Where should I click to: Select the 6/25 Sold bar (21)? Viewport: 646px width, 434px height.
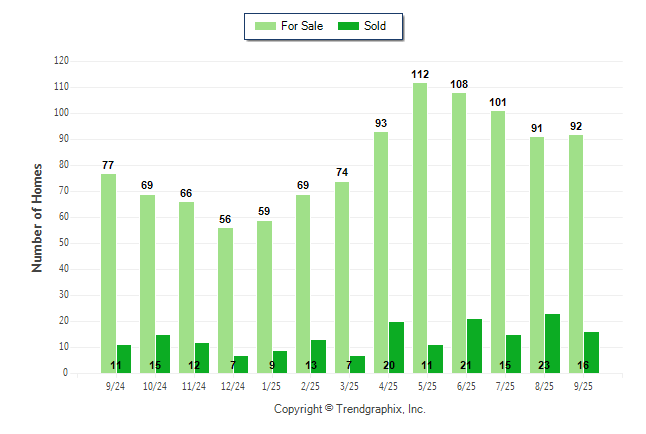[x=474, y=346]
